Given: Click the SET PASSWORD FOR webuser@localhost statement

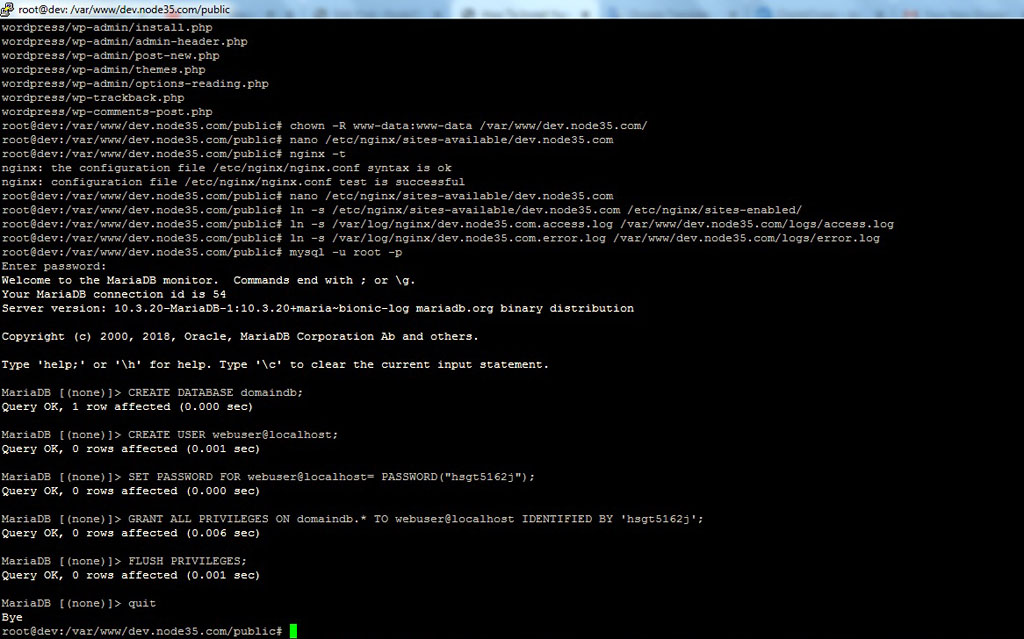Looking at the screenshot, I should (x=332, y=477).
